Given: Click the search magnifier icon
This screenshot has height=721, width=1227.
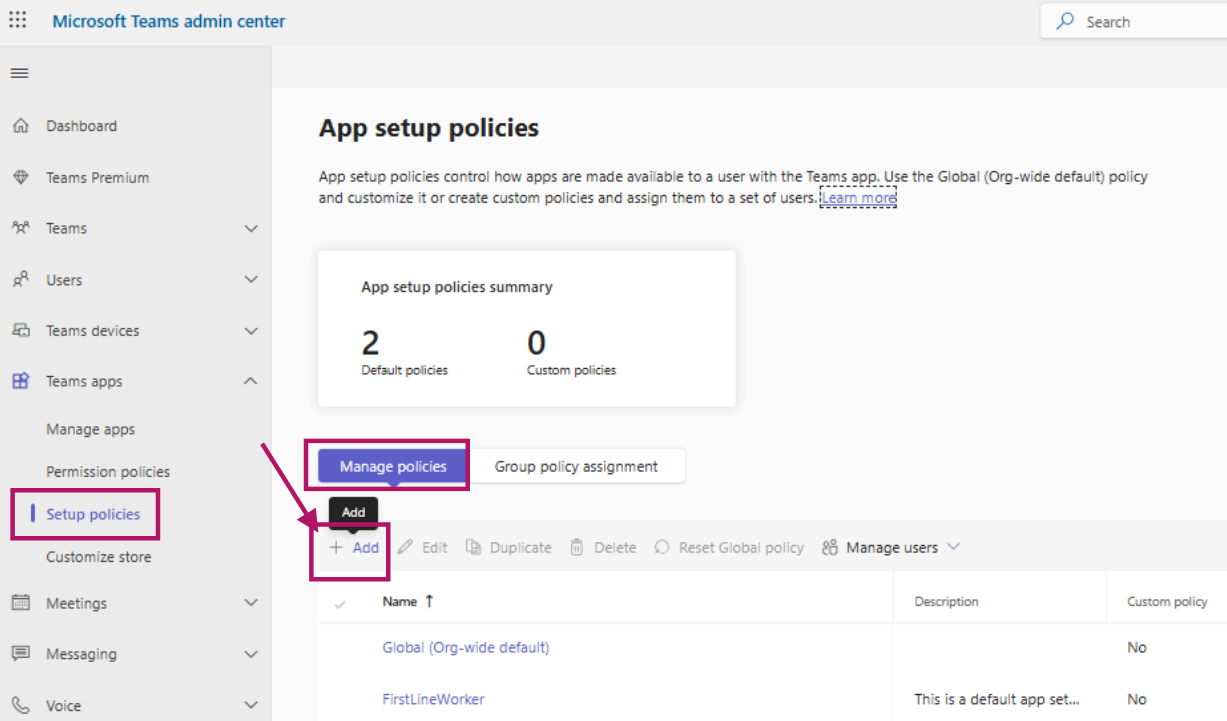Looking at the screenshot, I should [x=1066, y=21].
